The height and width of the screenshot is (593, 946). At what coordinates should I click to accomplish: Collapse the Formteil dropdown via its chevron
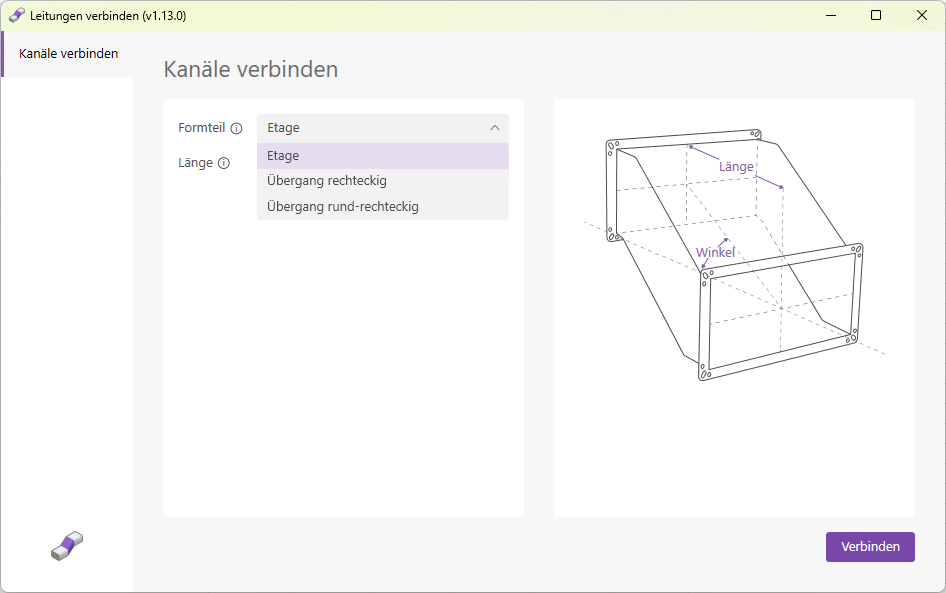pos(494,128)
